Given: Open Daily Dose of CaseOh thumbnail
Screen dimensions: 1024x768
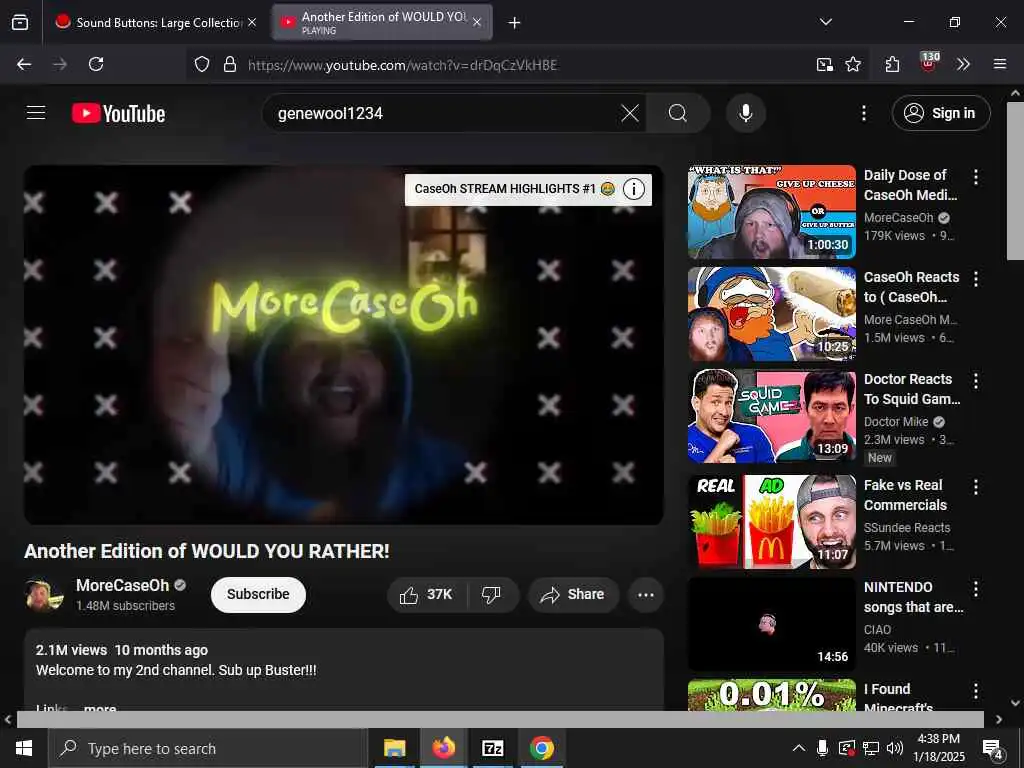Looking at the screenshot, I should pyautogui.click(x=771, y=212).
